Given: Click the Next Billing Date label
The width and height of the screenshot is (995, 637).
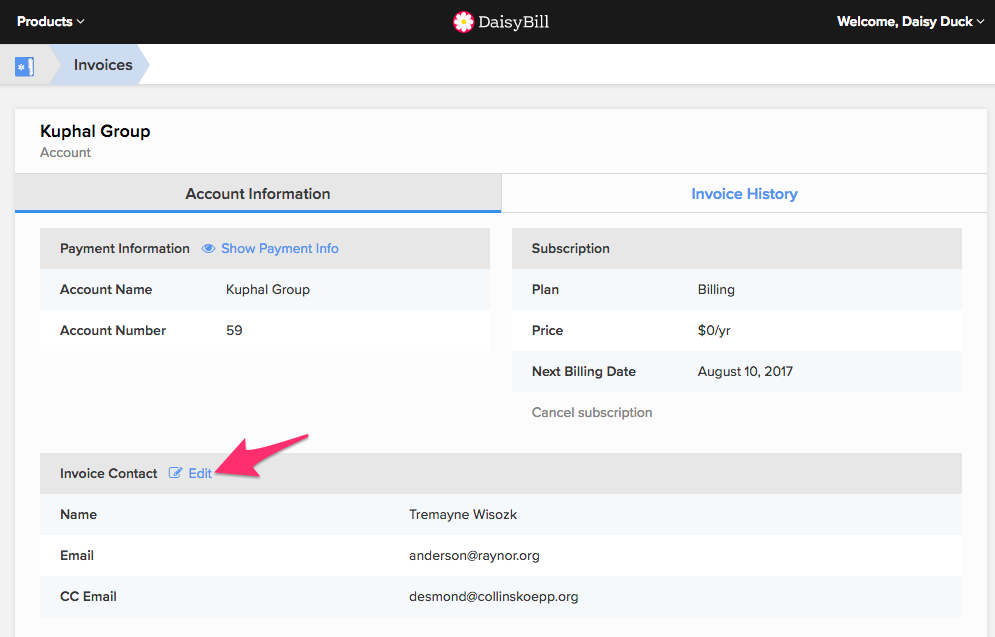Looking at the screenshot, I should click(x=583, y=372).
